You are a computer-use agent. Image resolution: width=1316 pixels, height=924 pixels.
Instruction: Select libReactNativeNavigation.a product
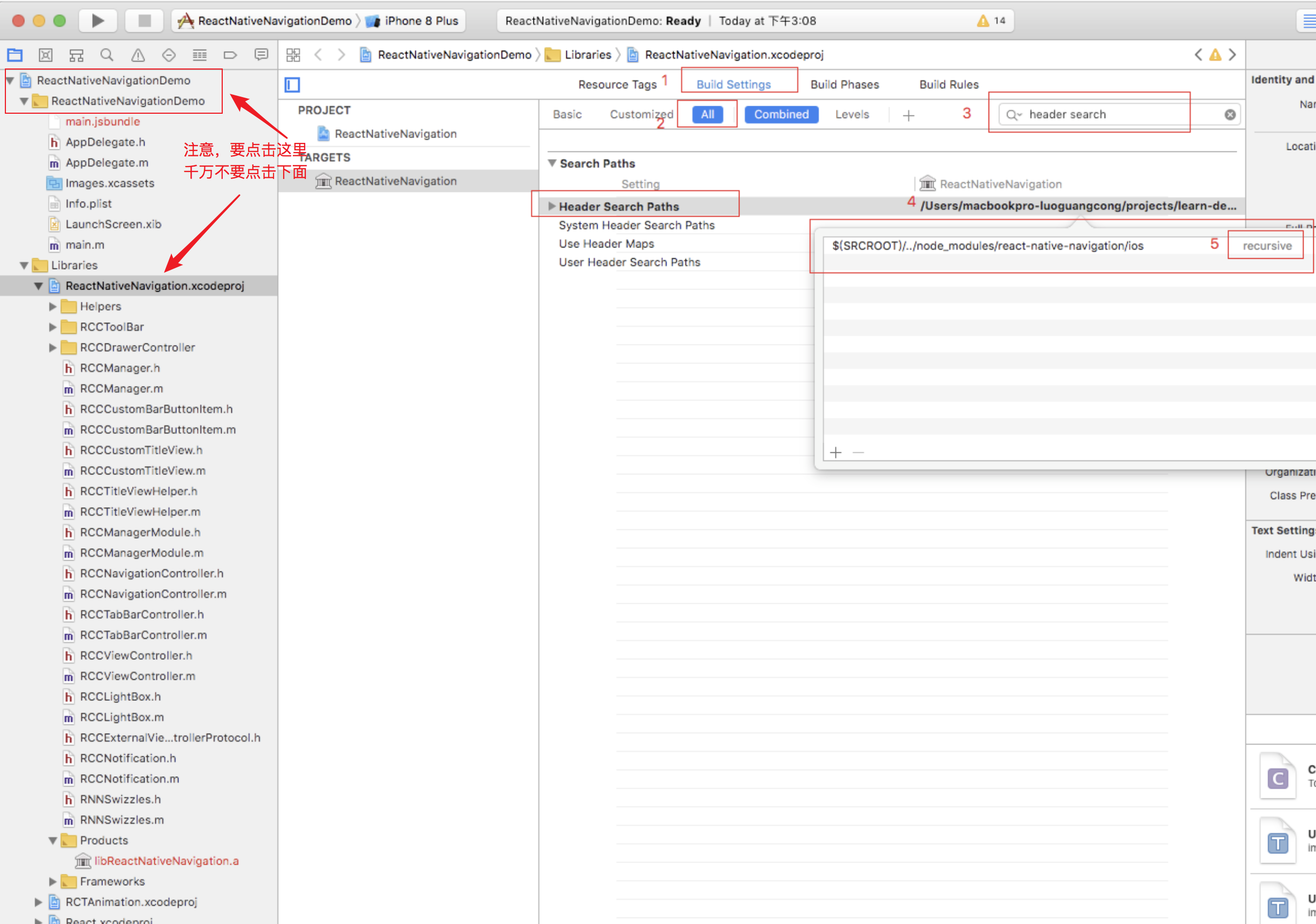tap(166, 861)
